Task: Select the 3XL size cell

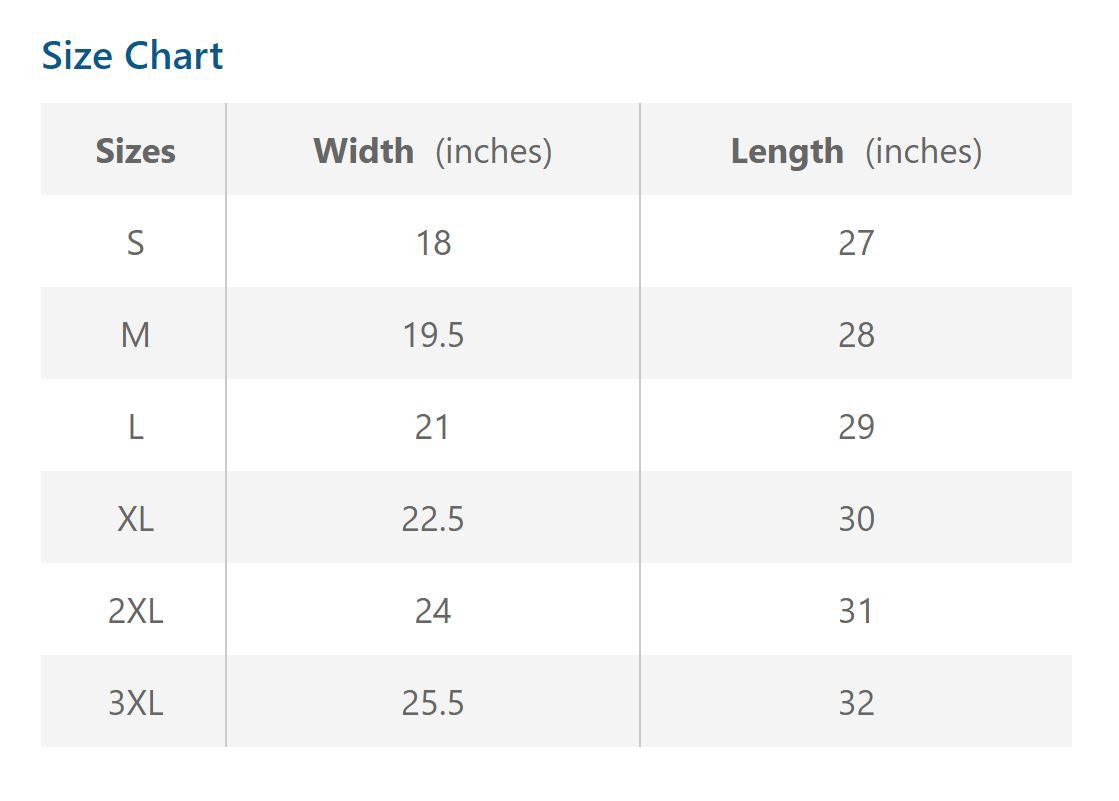Action: pos(135,703)
